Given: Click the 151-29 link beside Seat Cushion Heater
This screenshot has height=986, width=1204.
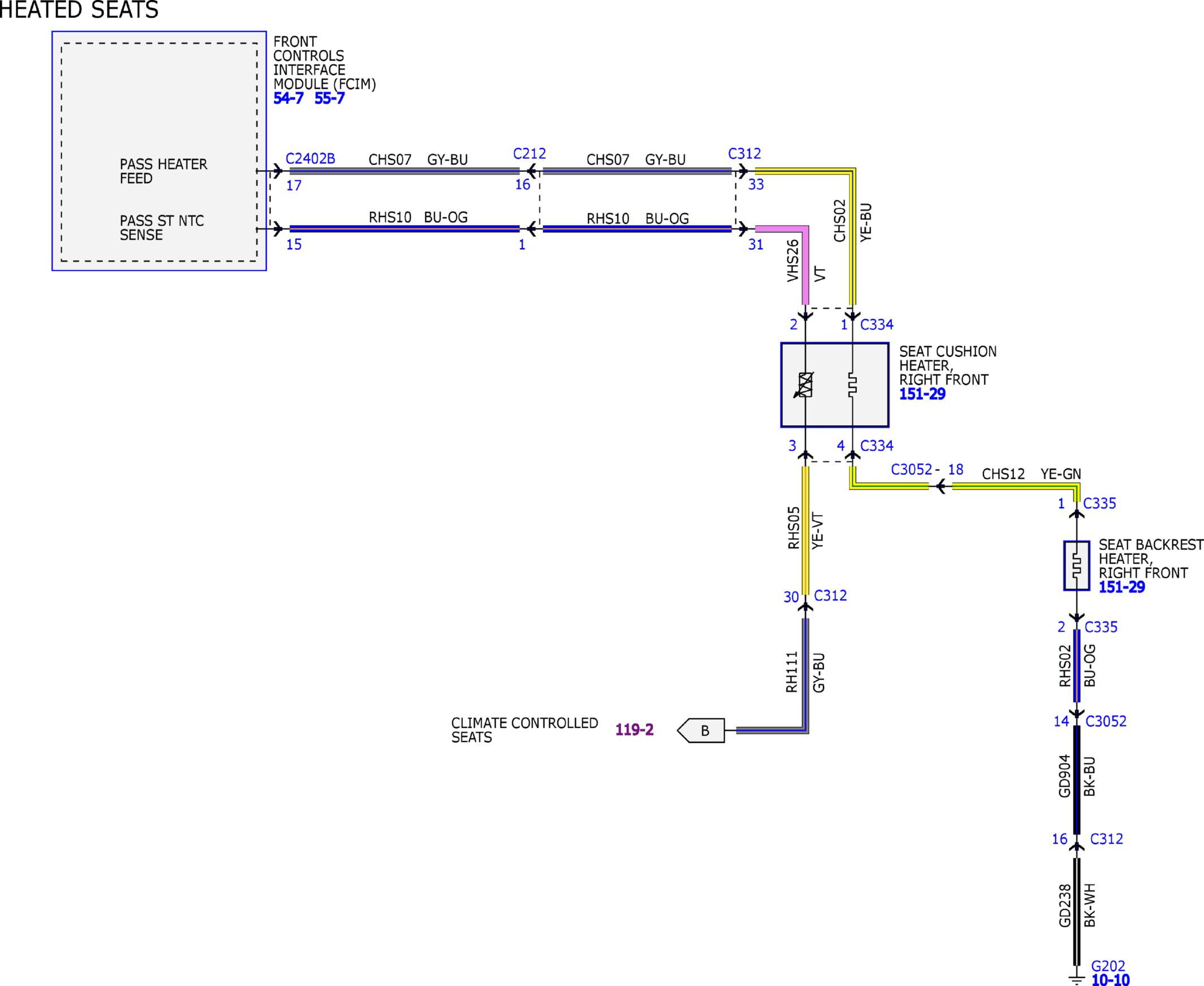Looking at the screenshot, I should 923,394.
